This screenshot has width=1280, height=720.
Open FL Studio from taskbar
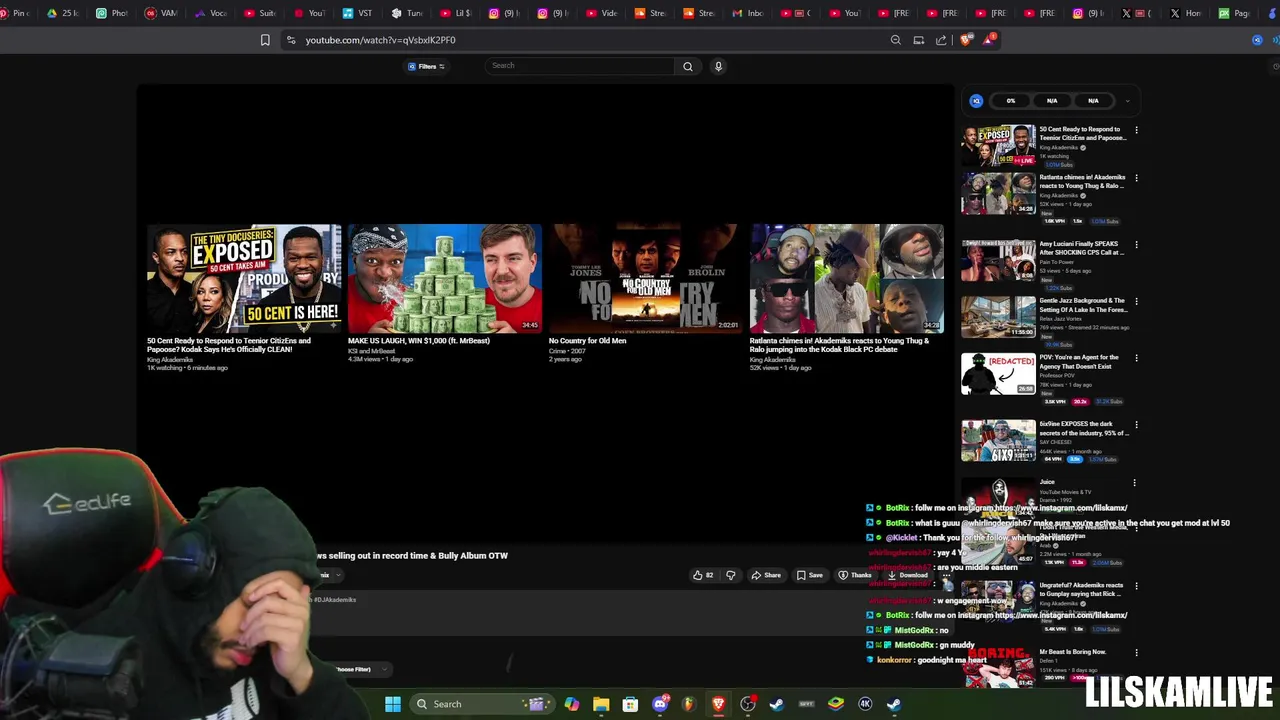[x=688, y=704]
